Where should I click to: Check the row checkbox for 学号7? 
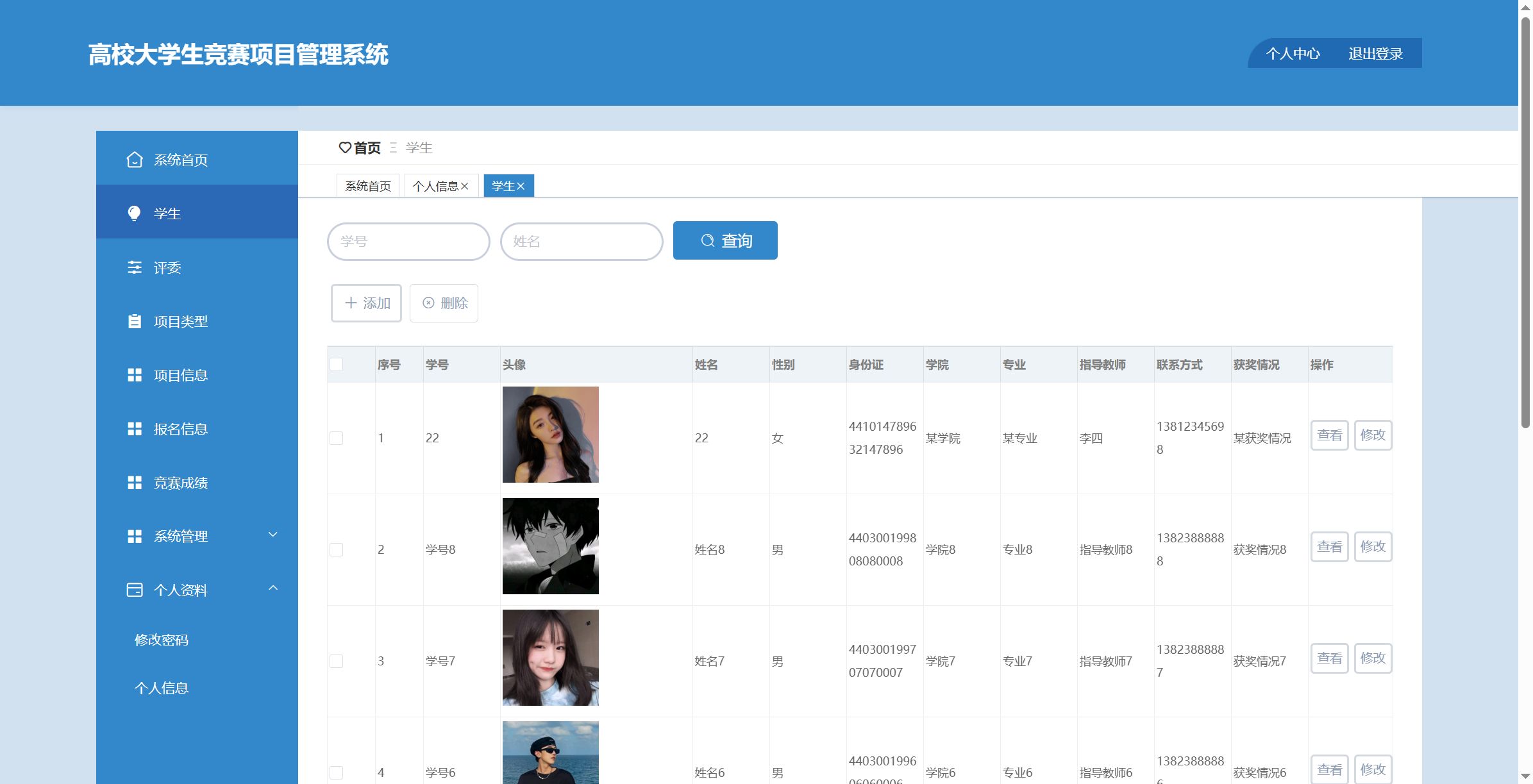336,661
